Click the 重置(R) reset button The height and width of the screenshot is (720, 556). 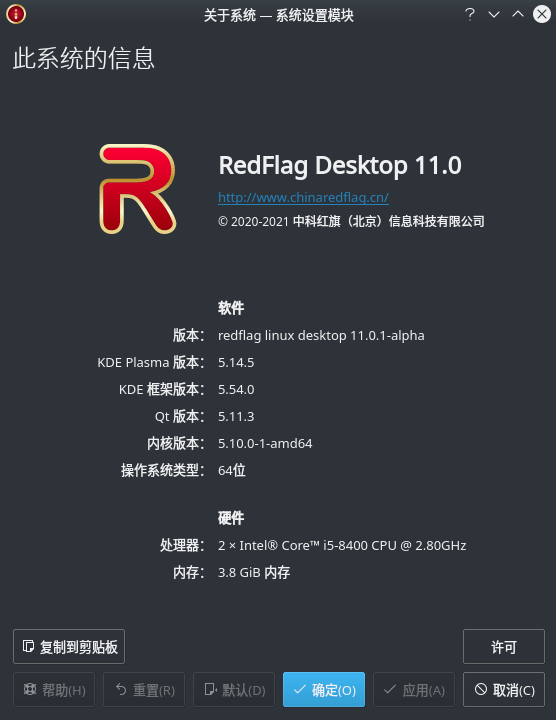(144, 690)
